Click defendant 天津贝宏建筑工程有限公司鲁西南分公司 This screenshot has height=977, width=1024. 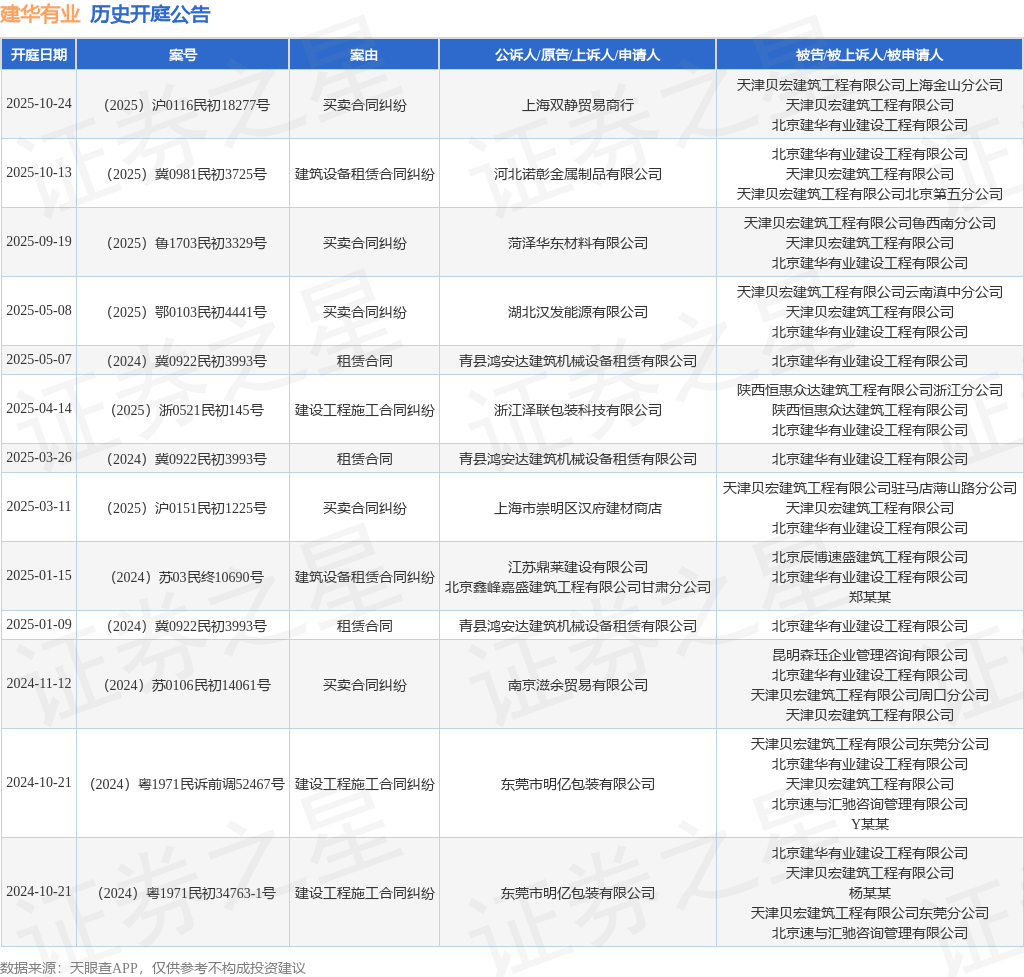[869, 223]
